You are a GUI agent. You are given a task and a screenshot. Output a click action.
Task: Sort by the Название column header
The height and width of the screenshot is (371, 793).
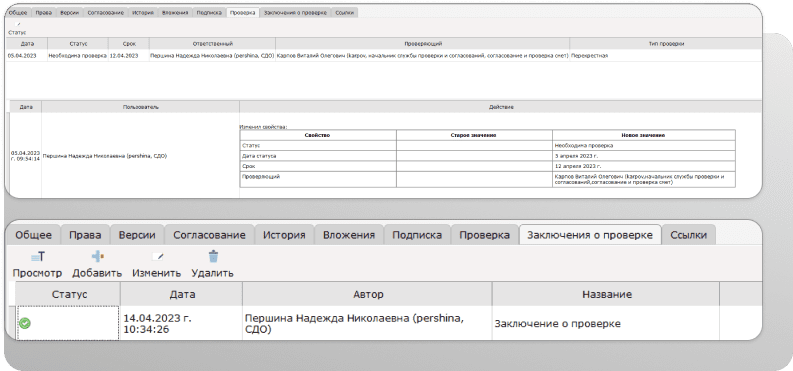tap(606, 294)
